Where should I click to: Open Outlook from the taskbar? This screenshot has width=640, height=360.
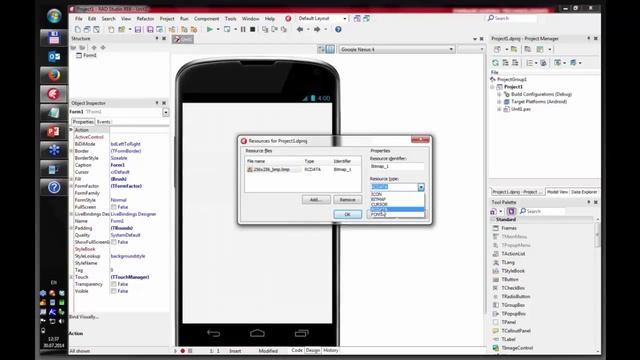pyautogui.click(x=54, y=57)
